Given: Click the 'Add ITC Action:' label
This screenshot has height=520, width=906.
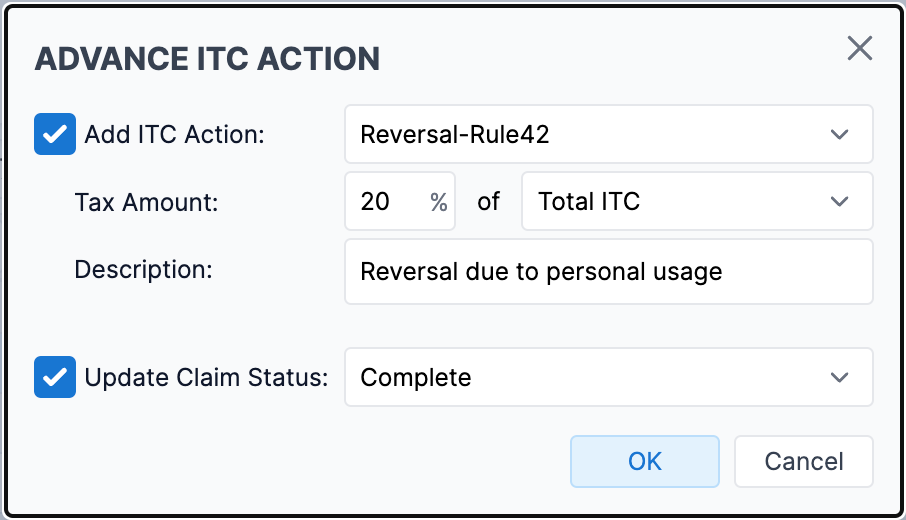Looking at the screenshot, I should [174, 134].
